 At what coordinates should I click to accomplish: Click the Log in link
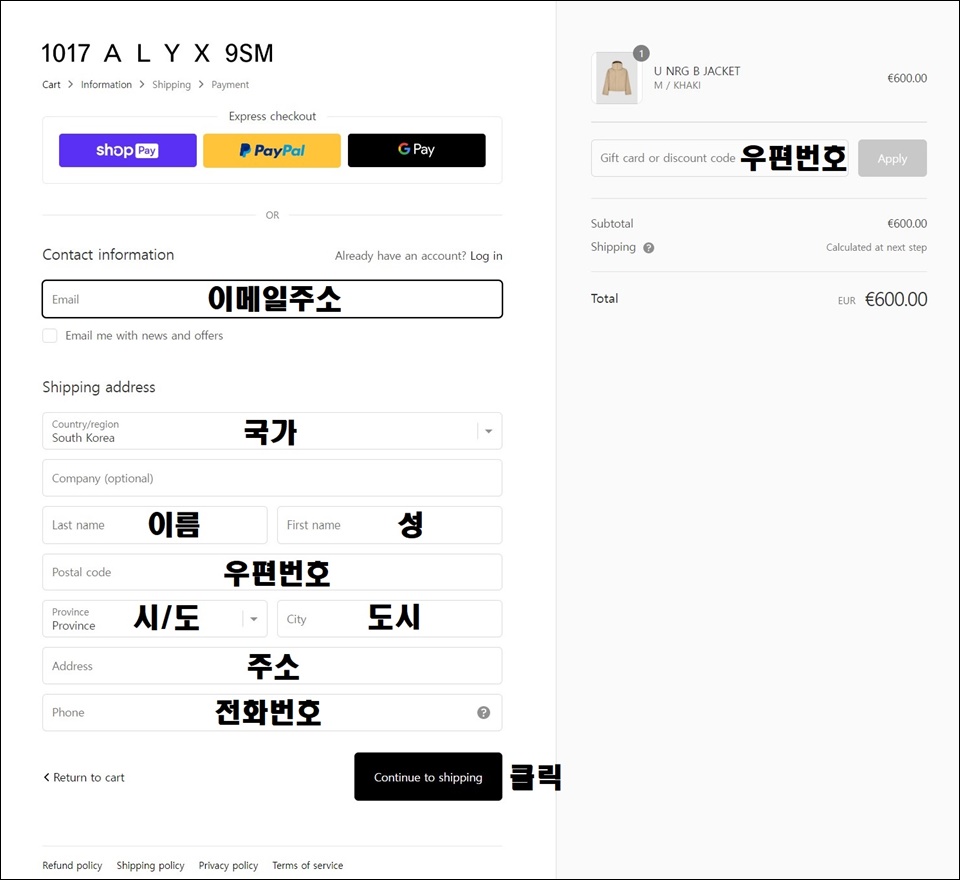coord(486,256)
